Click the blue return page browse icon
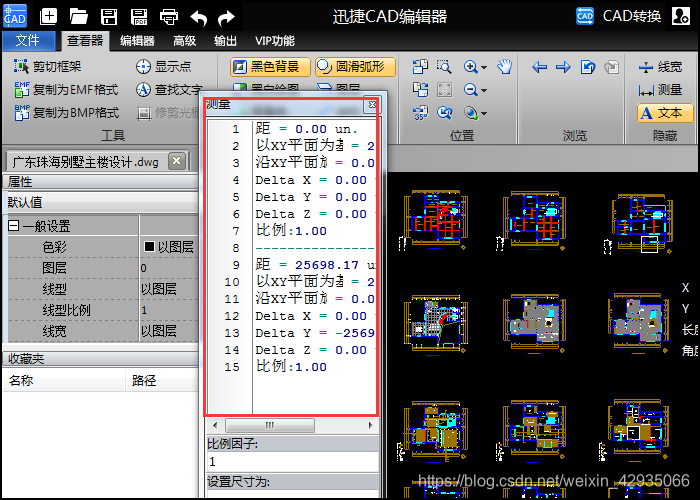The width and height of the screenshot is (700, 500). point(588,67)
